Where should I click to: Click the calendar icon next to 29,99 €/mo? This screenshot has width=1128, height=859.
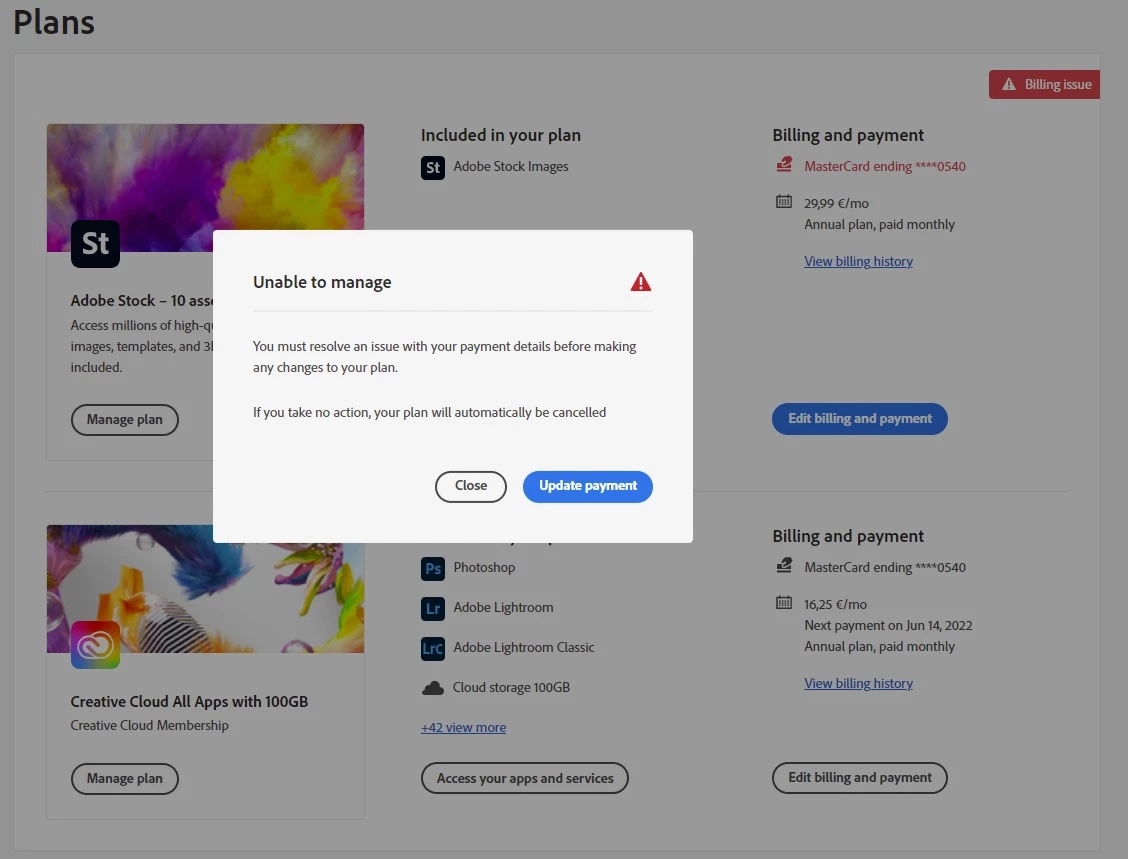click(x=784, y=201)
